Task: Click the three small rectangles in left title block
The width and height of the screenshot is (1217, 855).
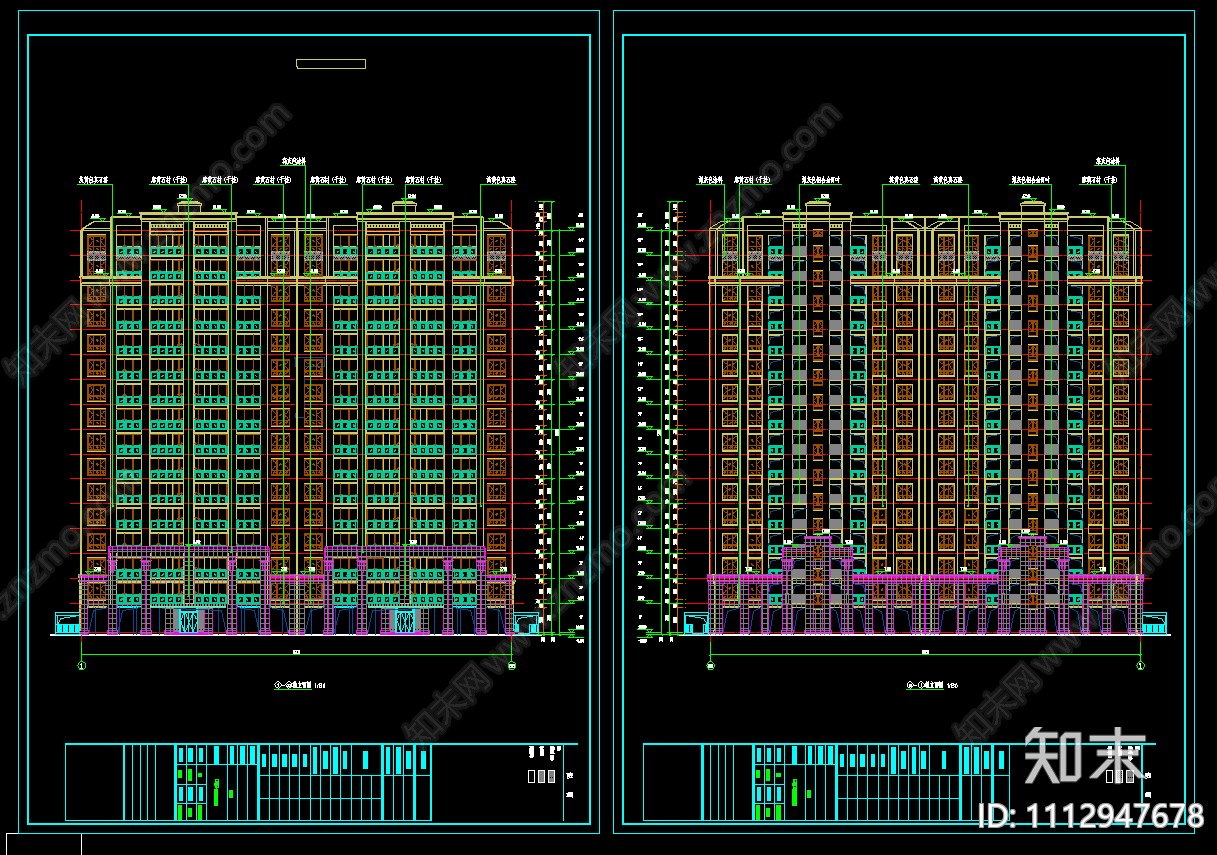Action: [x=540, y=776]
